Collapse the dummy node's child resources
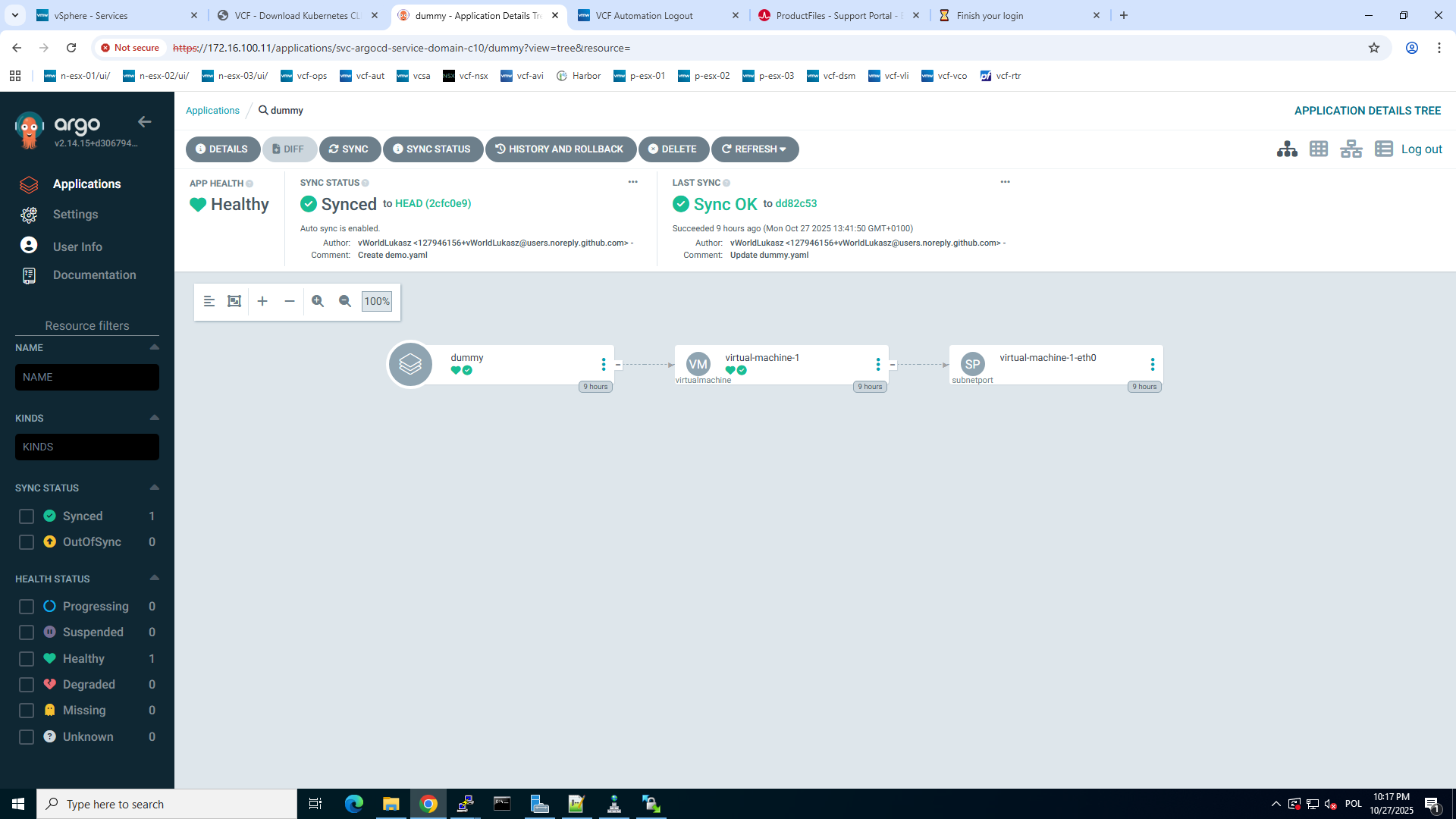This screenshot has width=1456, height=819. coord(618,365)
